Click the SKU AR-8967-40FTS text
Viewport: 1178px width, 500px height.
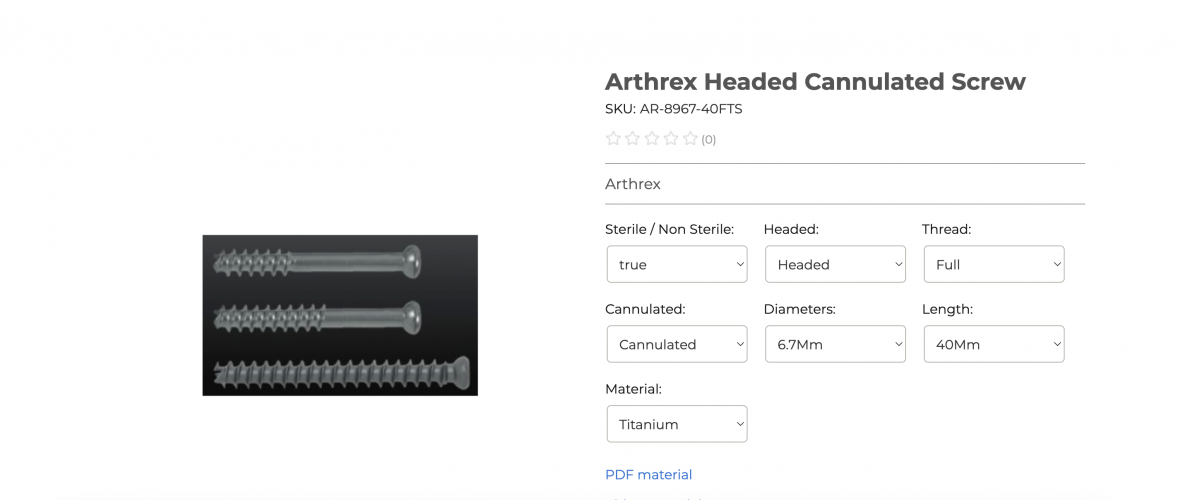click(x=673, y=109)
